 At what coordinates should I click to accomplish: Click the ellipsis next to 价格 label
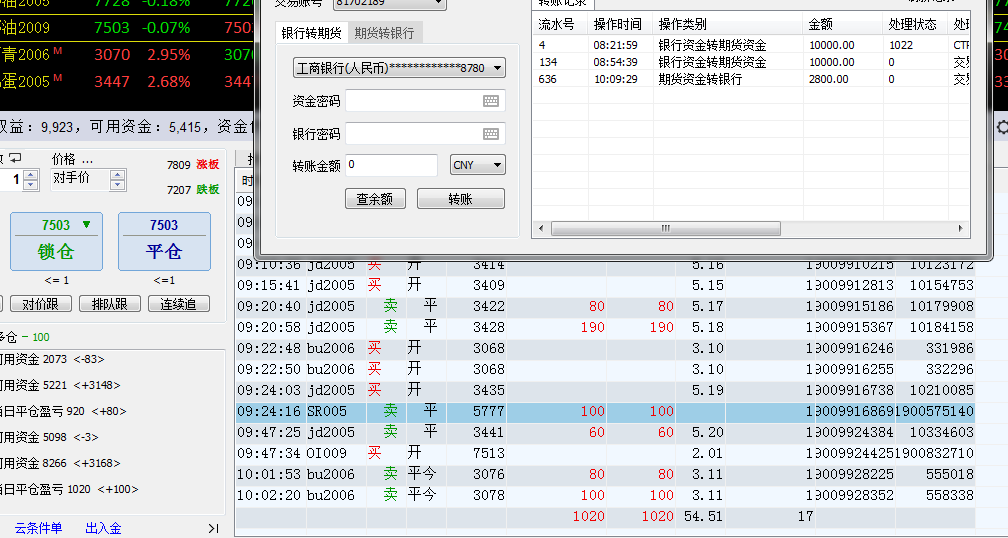(x=87, y=159)
